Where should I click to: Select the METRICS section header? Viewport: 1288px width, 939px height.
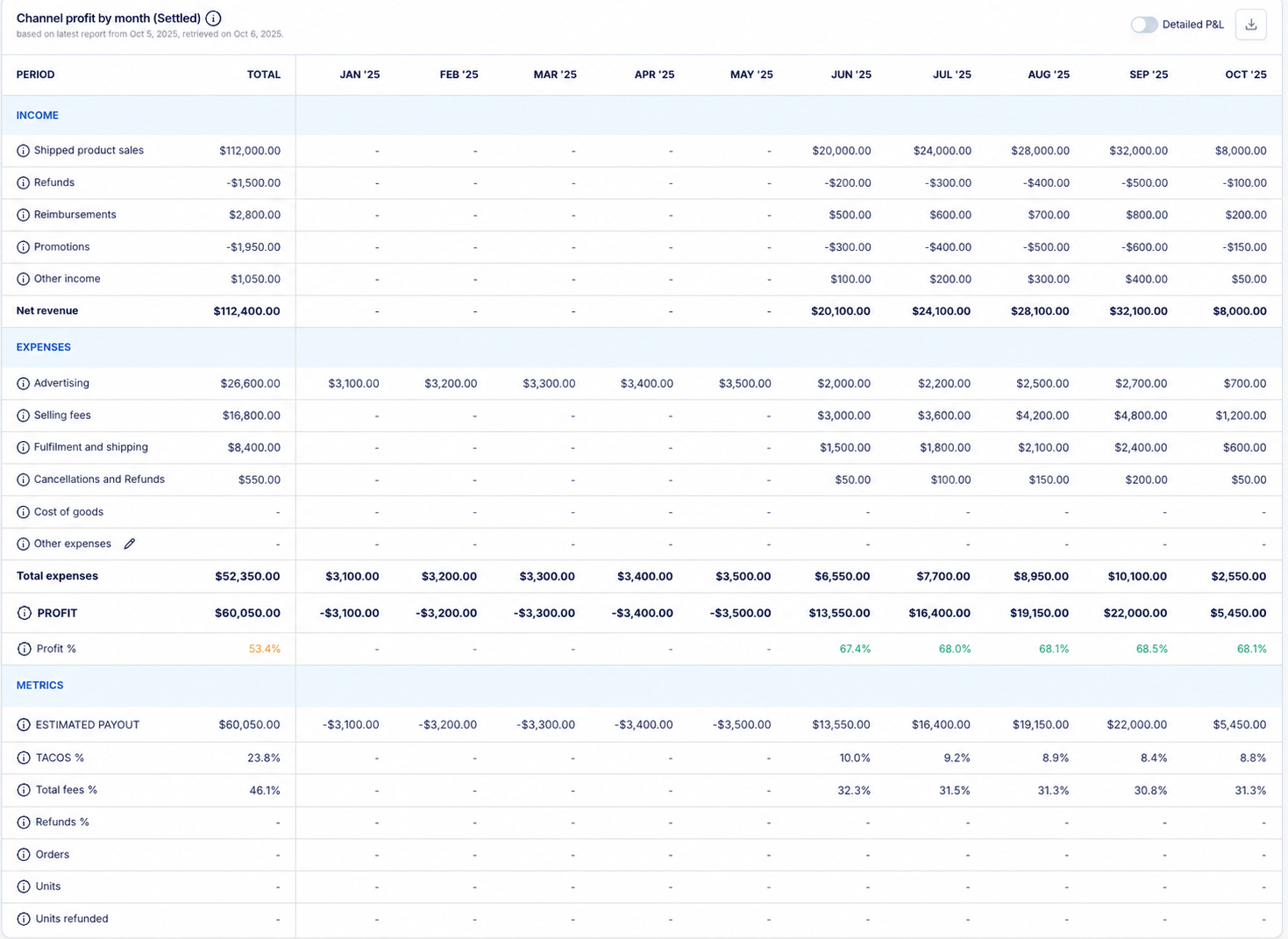coord(39,686)
